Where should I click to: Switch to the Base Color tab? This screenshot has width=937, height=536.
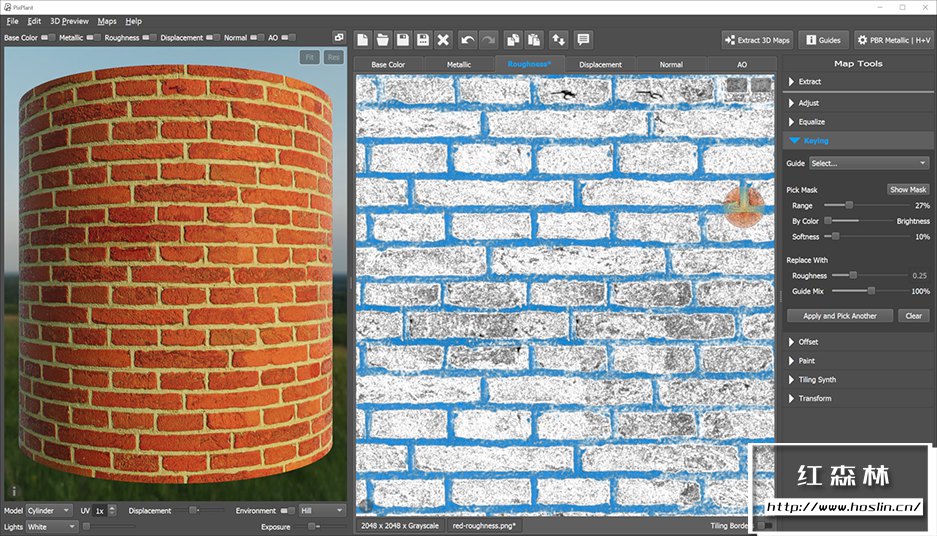(x=388, y=65)
